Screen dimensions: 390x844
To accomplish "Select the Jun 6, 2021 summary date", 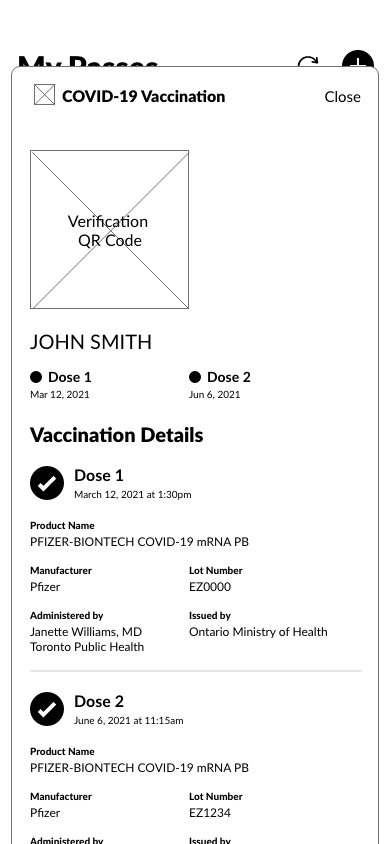I will coord(215,395).
